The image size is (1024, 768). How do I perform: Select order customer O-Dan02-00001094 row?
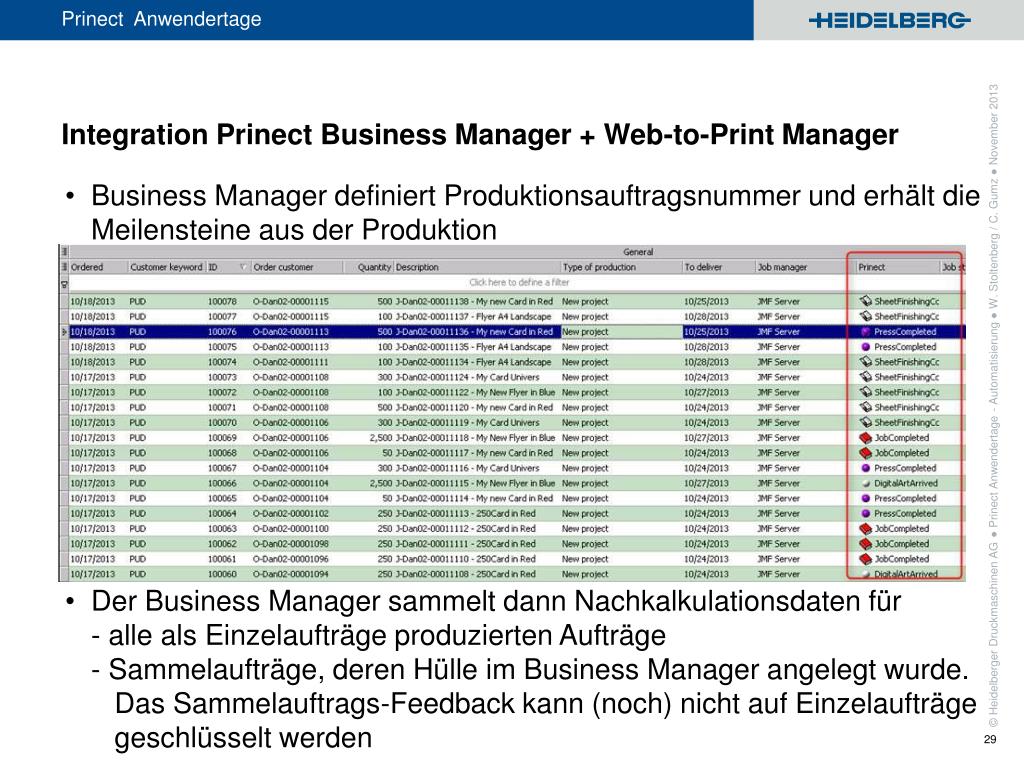point(517,574)
